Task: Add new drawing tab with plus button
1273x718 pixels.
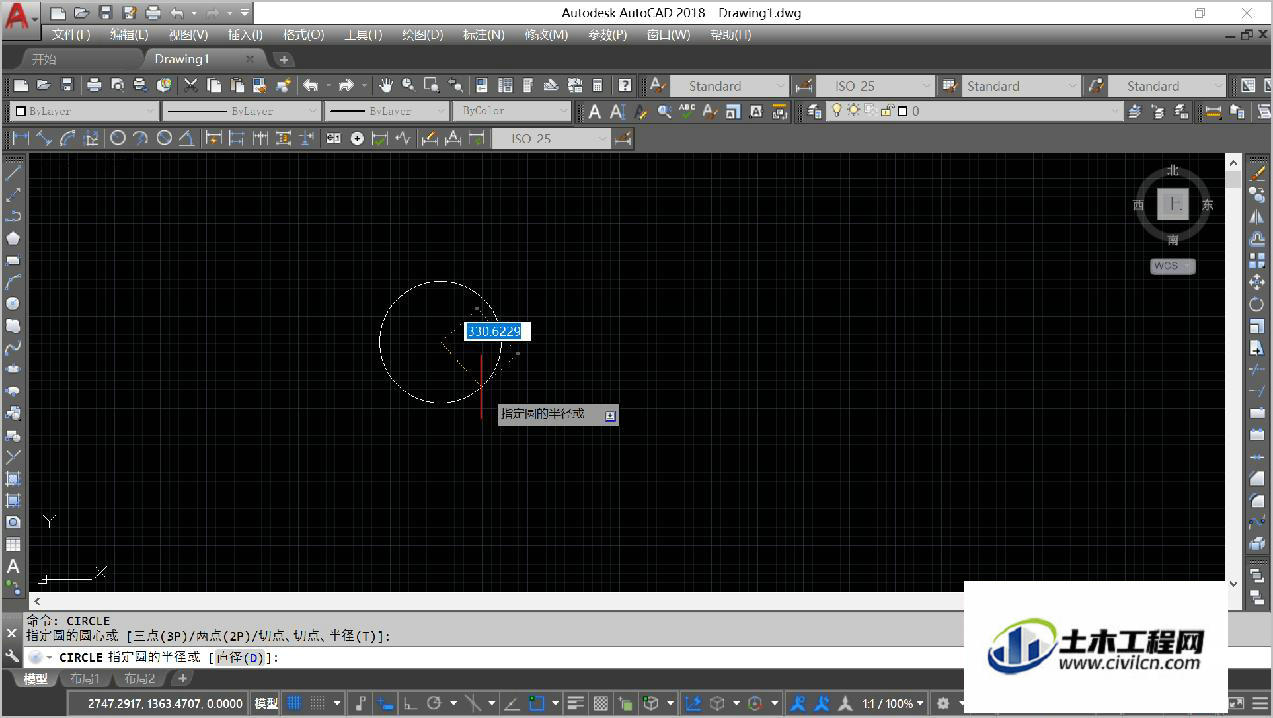Action: click(283, 59)
